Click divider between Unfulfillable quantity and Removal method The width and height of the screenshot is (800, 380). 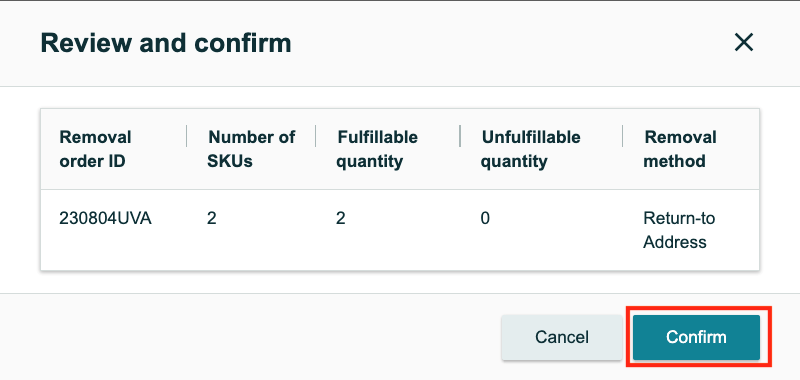[x=622, y=136]
